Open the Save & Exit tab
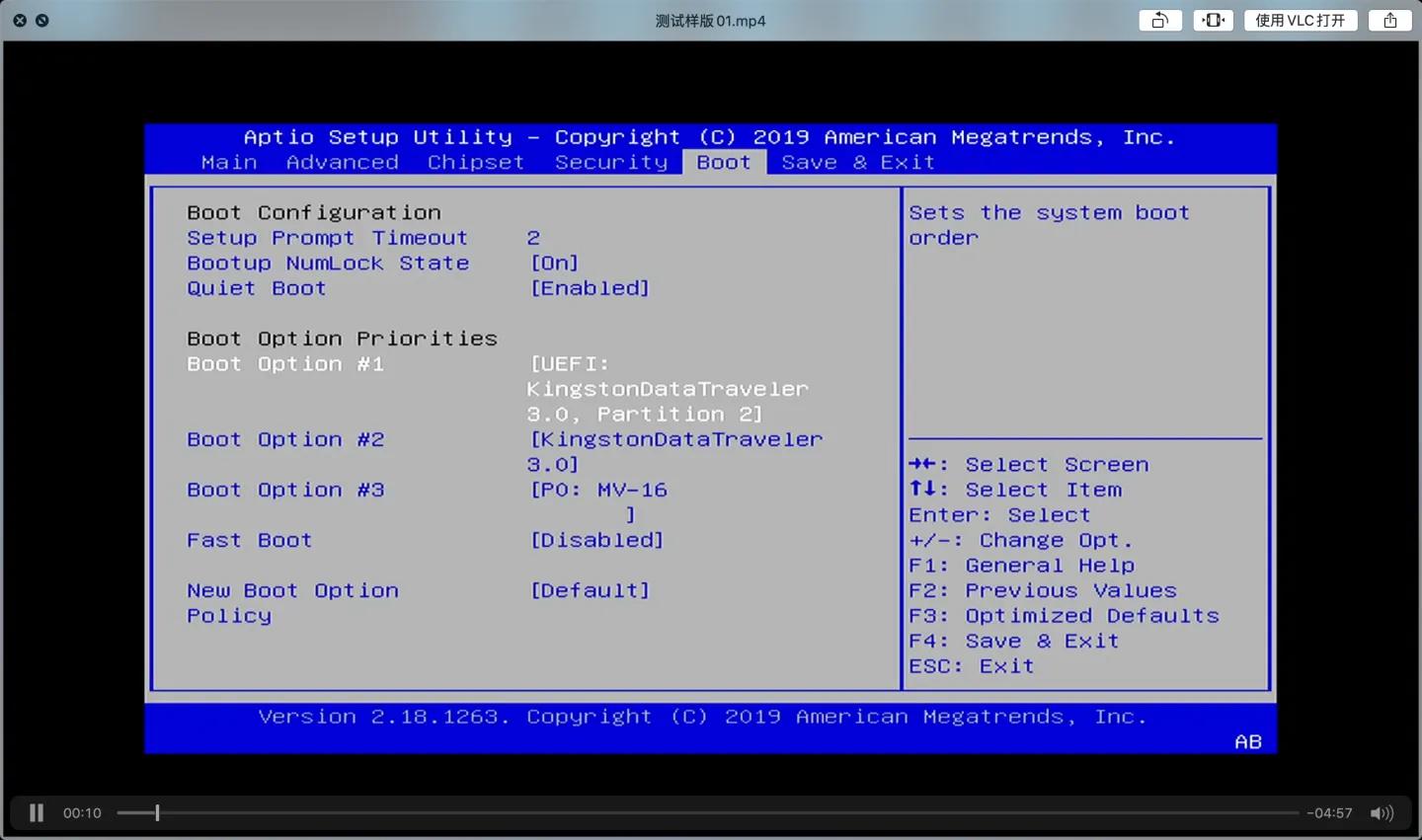Screen dimensions: 1422x840 [857, 162]
